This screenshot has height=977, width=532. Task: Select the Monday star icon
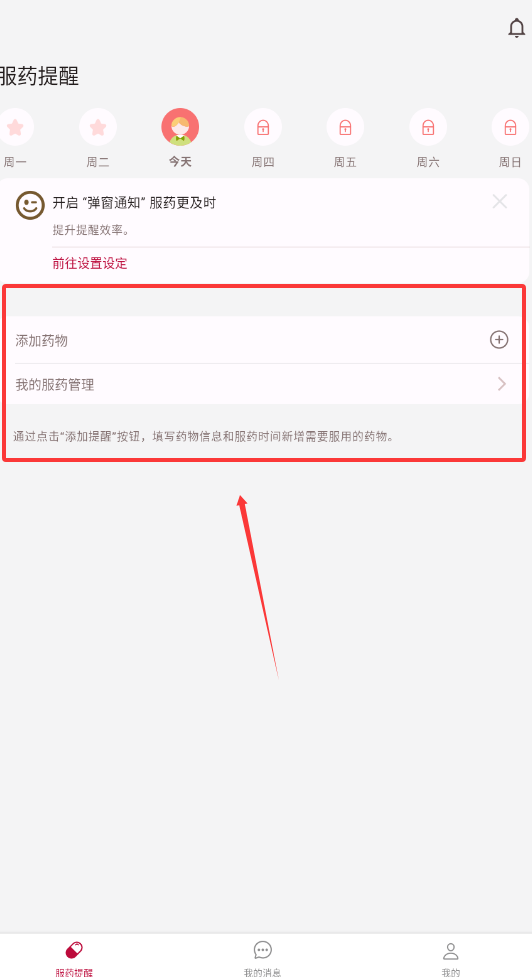pos(15,127)
